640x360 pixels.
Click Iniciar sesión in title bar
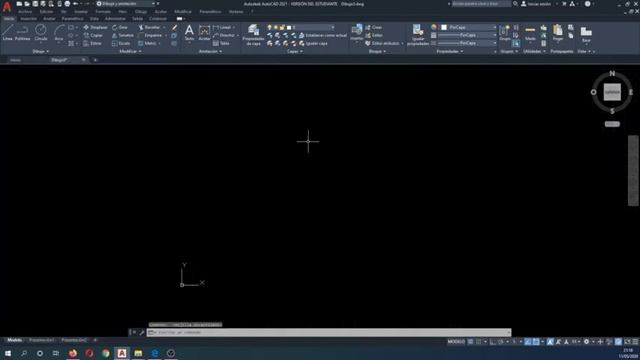click(536, 4)
